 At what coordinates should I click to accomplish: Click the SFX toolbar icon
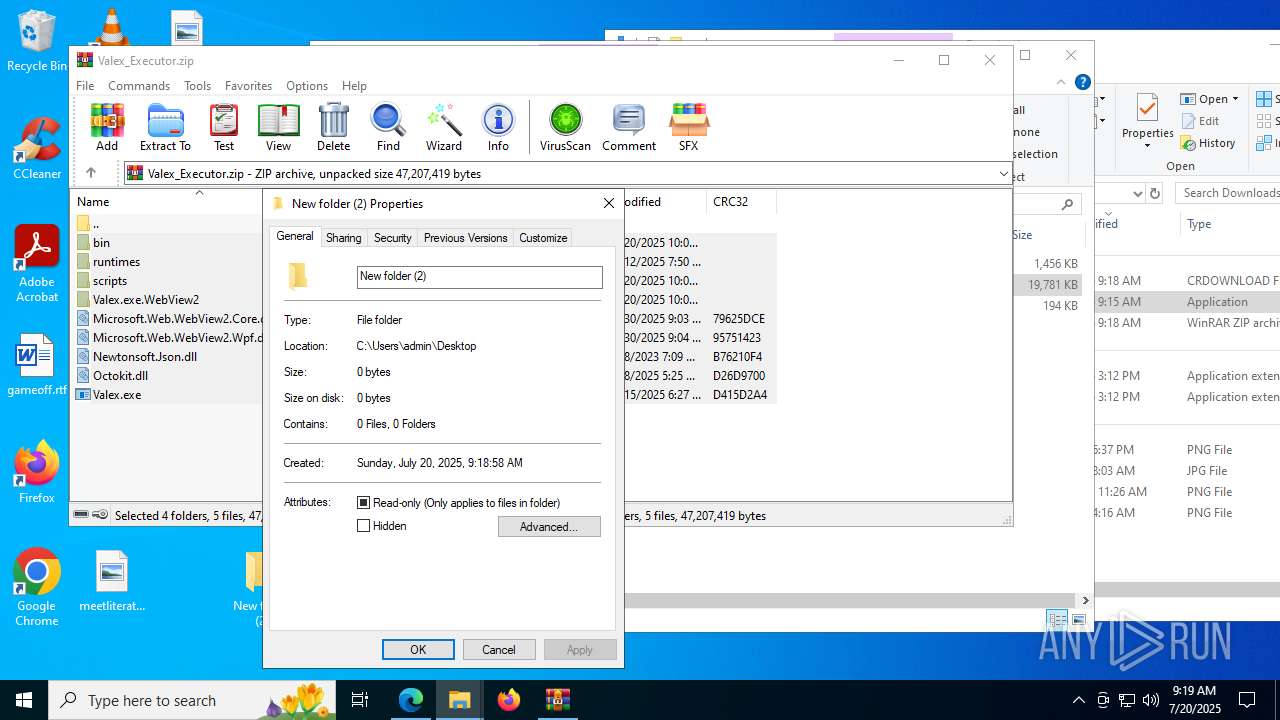[688, 127]
